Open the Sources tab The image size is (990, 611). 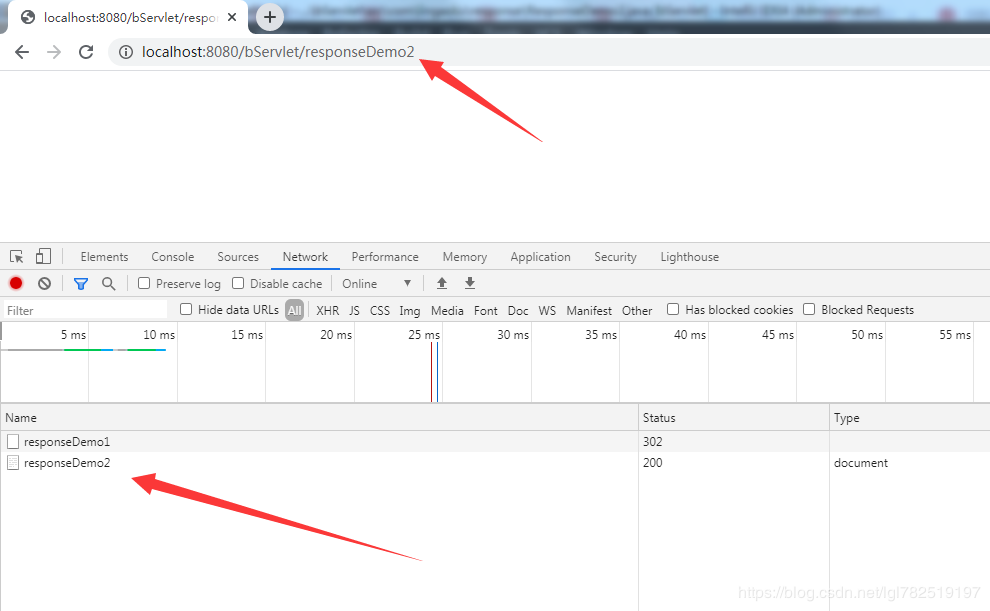[238, 257]
